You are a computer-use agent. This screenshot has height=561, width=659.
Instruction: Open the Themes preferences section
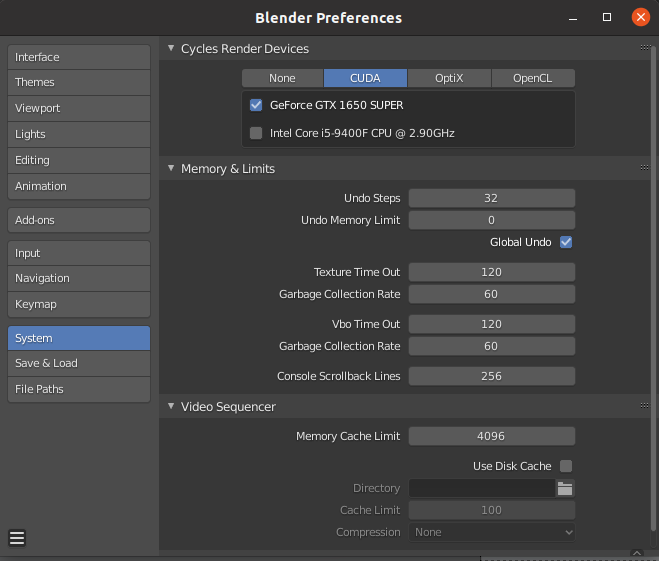[x=79, y=82]
